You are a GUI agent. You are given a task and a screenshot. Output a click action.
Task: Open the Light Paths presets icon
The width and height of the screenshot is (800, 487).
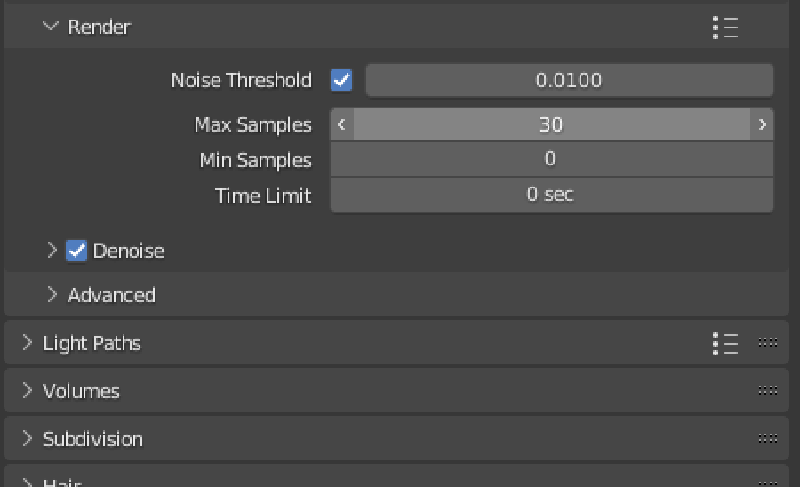point(726,343)
